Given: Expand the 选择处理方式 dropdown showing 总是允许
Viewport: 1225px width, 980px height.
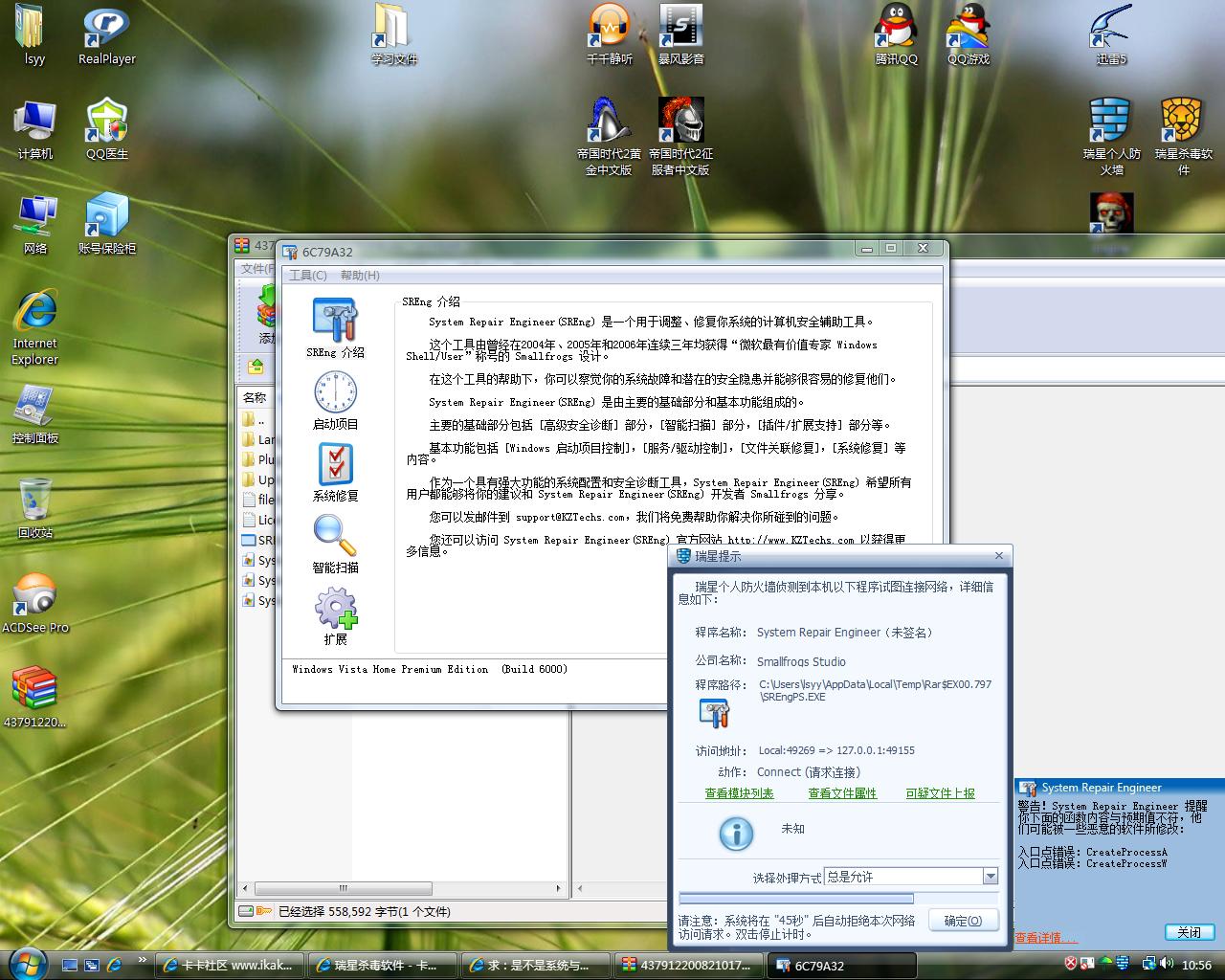Looking at the screenshot, I should (991, 877).
